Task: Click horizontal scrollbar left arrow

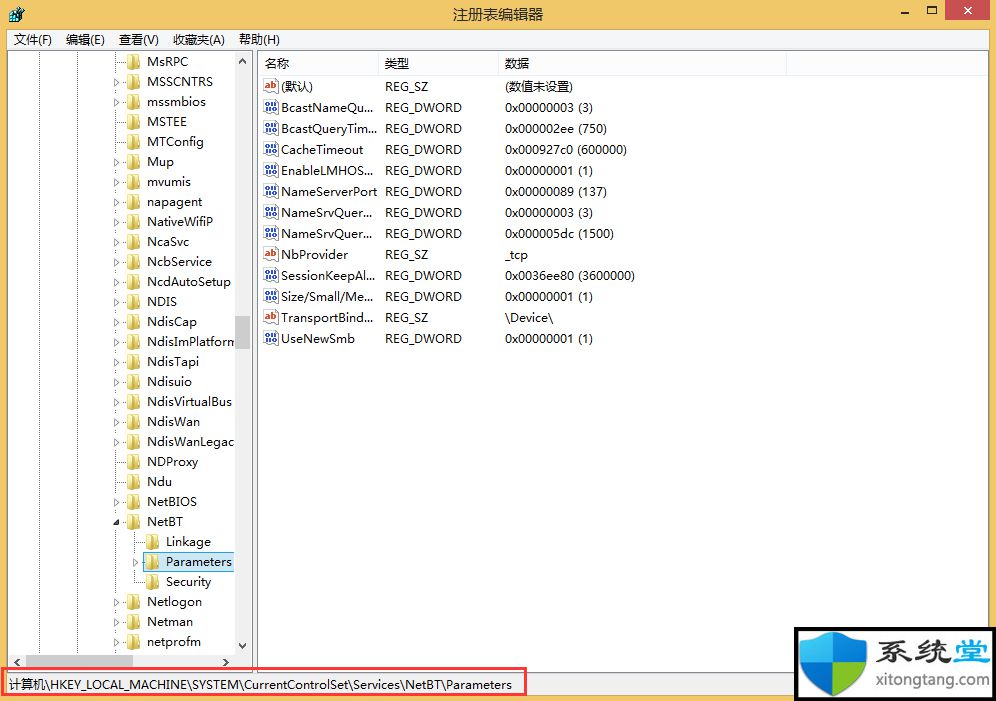Action: point(17,662)
